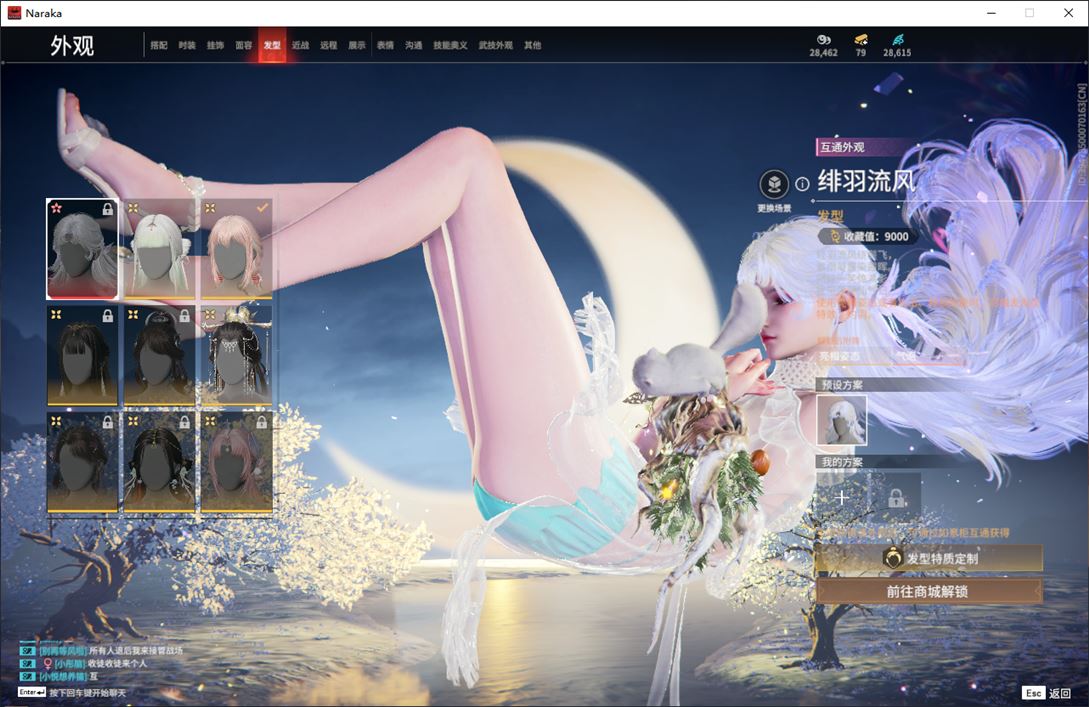The width and height of the screenshot is (1089, 707).
Task: Click the 外观 page title
Action: click(x=72, y=45)
